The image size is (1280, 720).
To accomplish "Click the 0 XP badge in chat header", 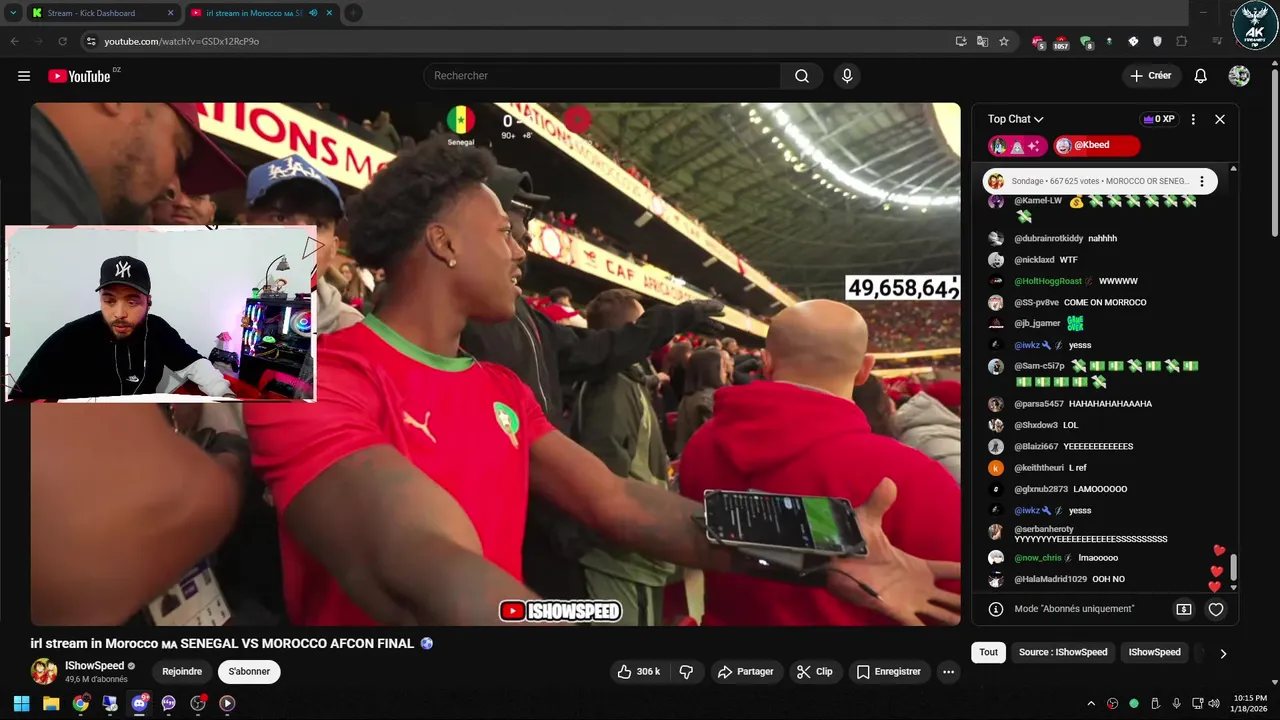I will [1159, 119].
